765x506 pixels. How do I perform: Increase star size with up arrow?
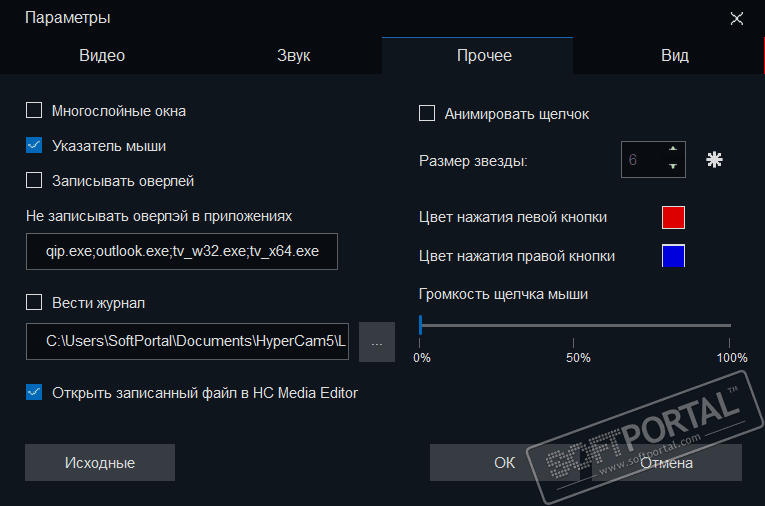point(673,150)
